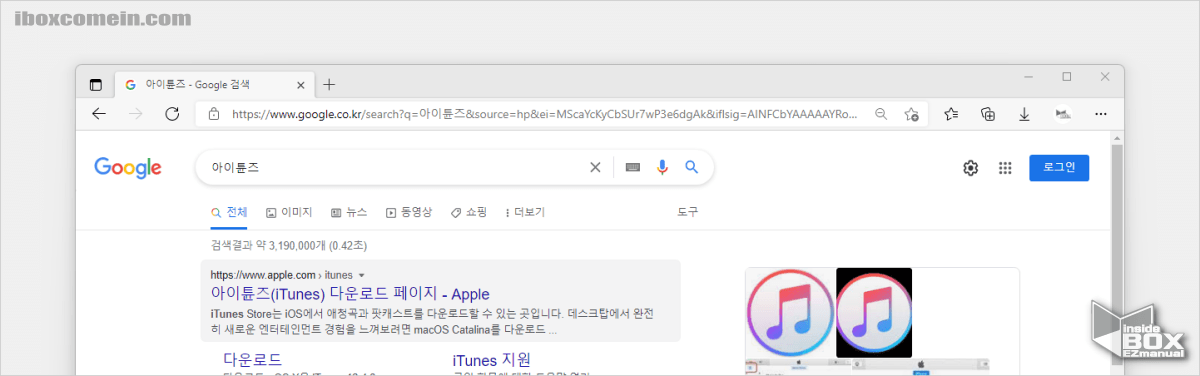This screenshot has width=1200, height=376.
Task: Open Settings and more ellipsis menu
Action: 1101,114
